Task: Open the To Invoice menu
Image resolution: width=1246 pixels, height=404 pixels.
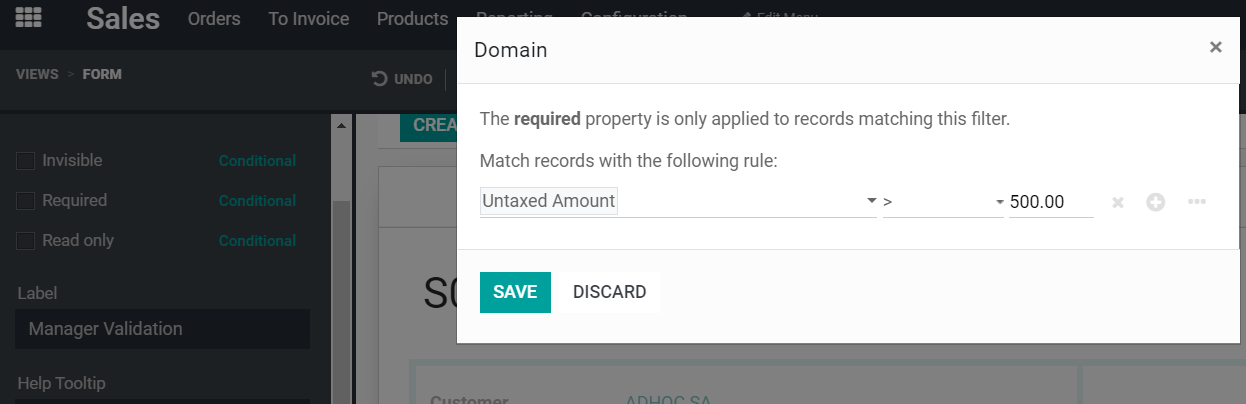Action: [309, 19]
